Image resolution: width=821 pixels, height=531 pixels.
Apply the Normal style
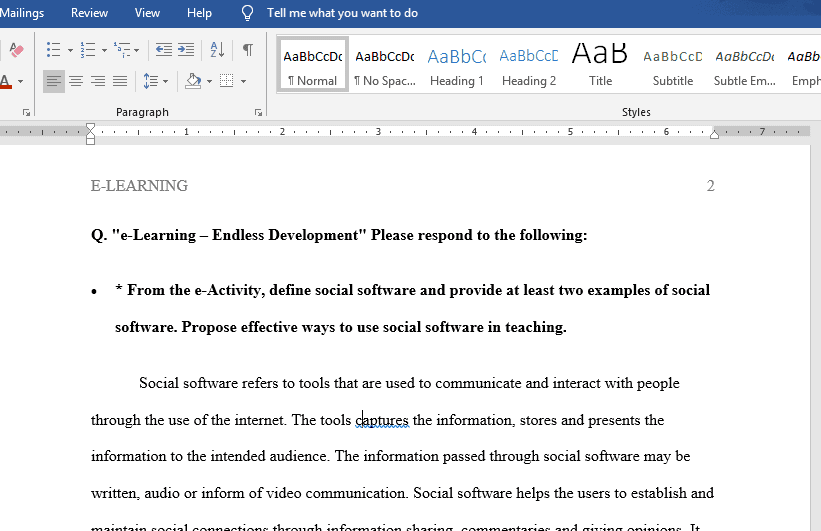[x=313, y=65]
